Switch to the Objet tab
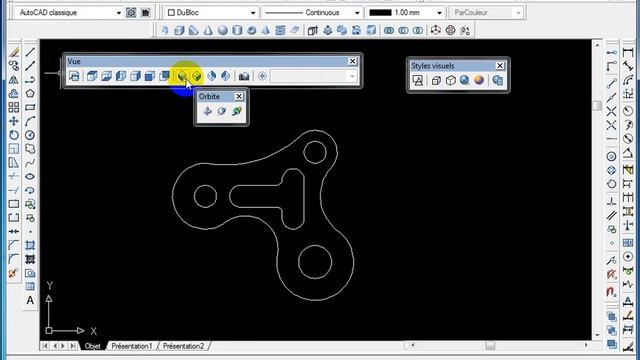 92,346
